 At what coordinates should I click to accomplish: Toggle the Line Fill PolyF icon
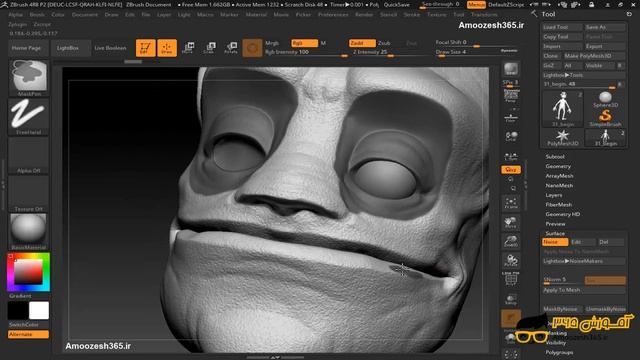coord(511,278)
